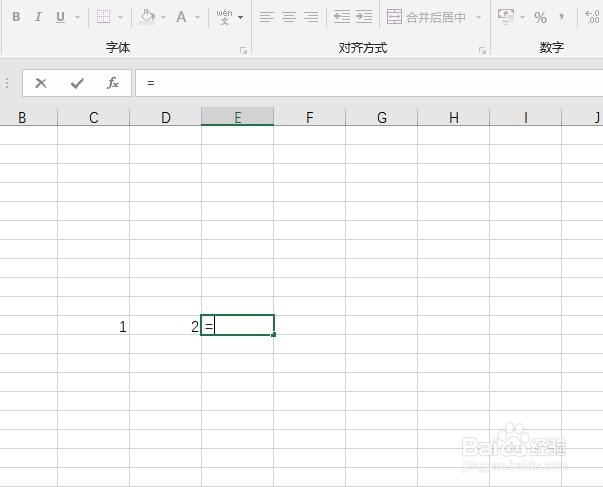Image resolution: width=603 pixels, height=487 pixels.
Task: Click the active cell with equals sign
Action: [237, 325]
